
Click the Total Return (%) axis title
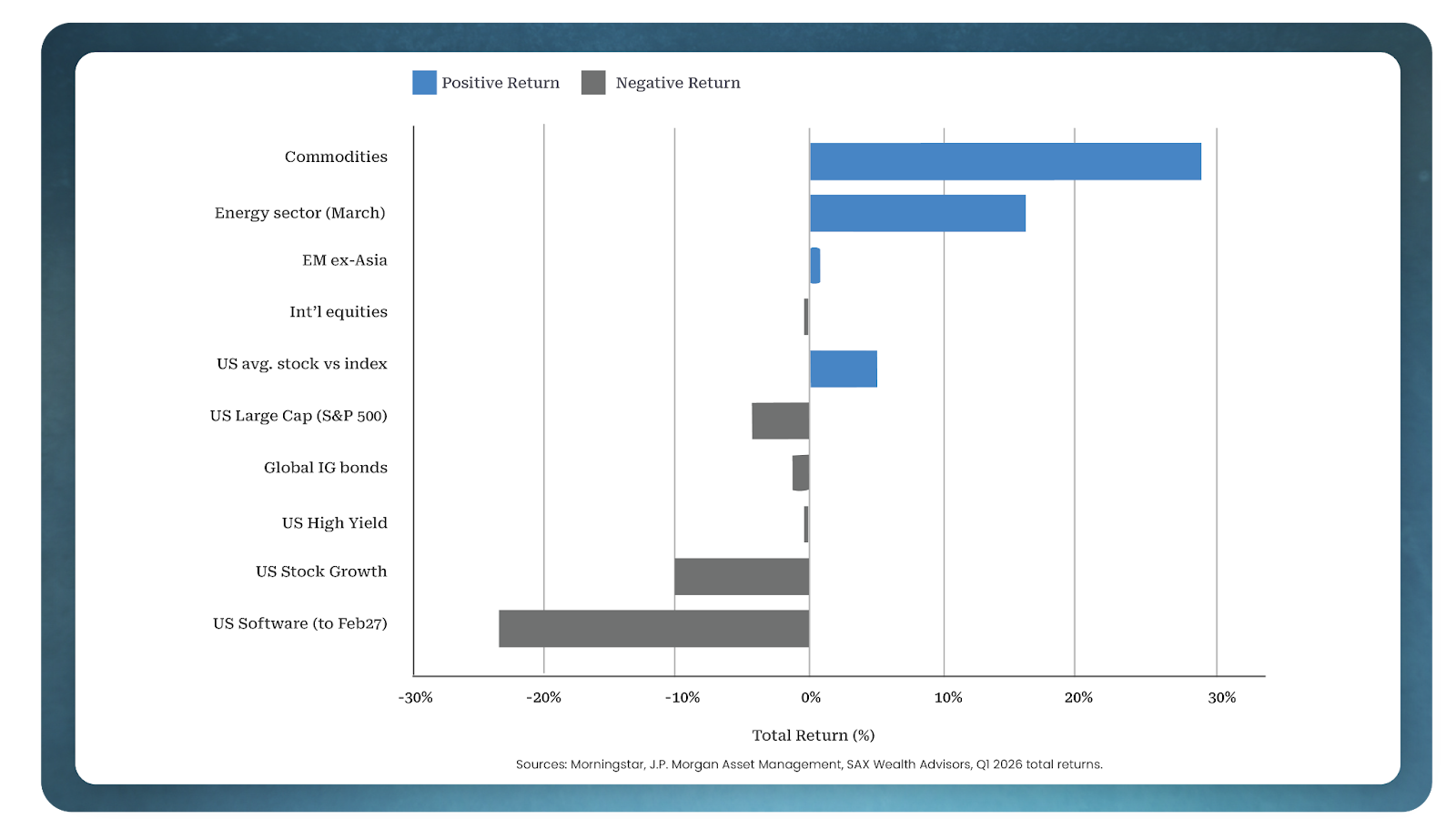[813, 735]
